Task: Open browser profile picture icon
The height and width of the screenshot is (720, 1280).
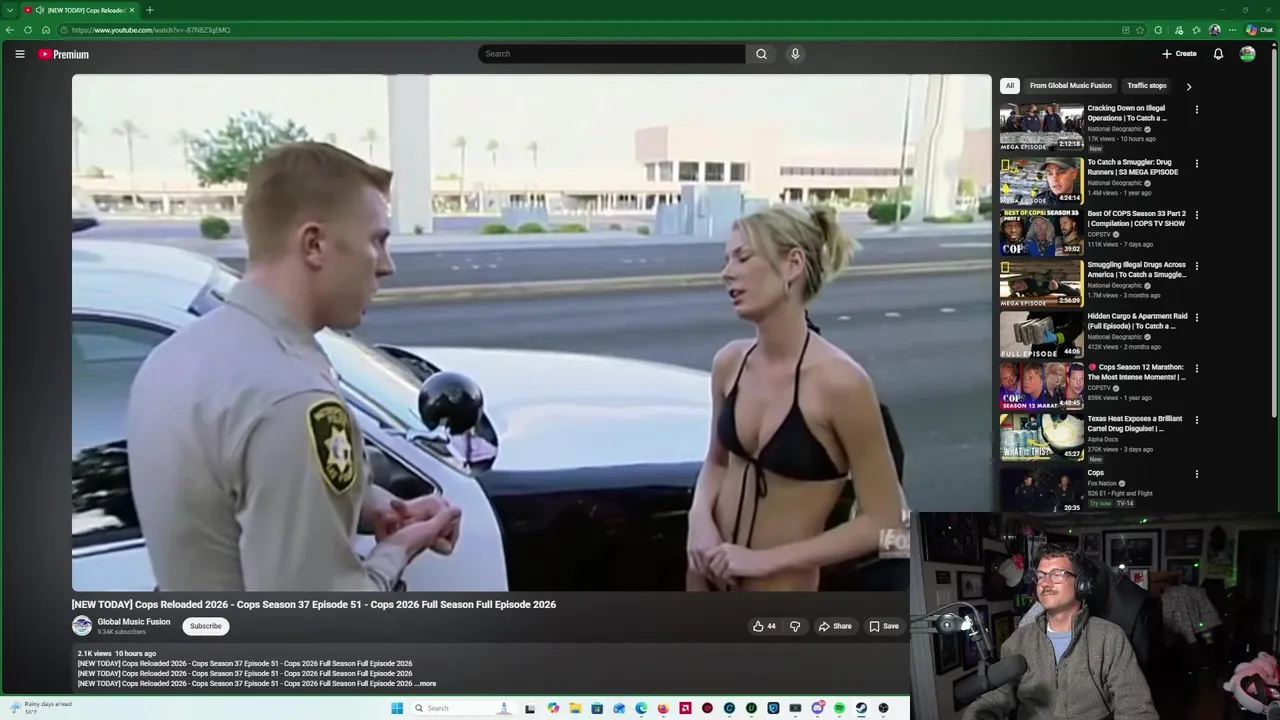Action: pyautogui.click(x=1215, y=30)
